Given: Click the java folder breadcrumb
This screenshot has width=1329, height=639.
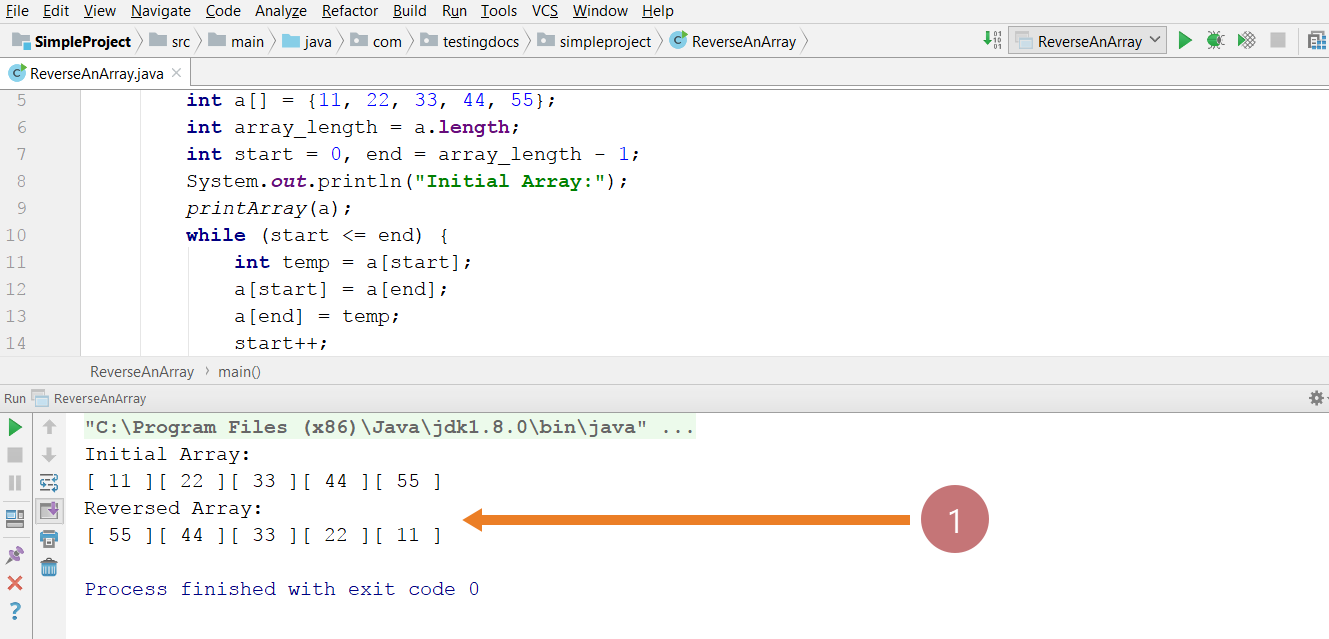Looking at the screenshot, I should tap(307, 41).
